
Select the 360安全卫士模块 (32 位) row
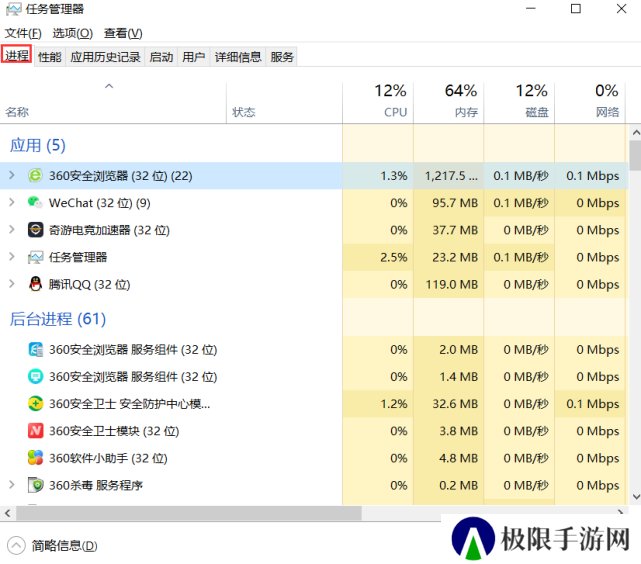click(313, 431)
